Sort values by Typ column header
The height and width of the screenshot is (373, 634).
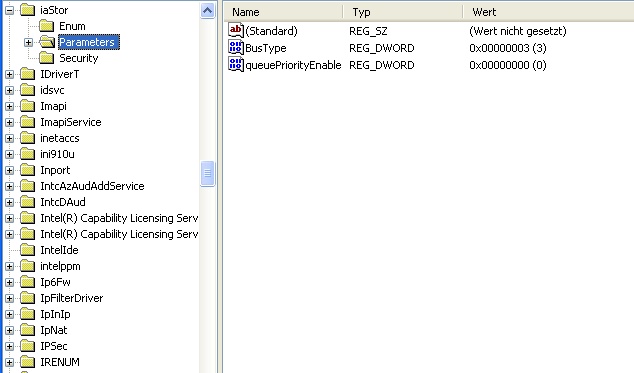coord(402,12)
